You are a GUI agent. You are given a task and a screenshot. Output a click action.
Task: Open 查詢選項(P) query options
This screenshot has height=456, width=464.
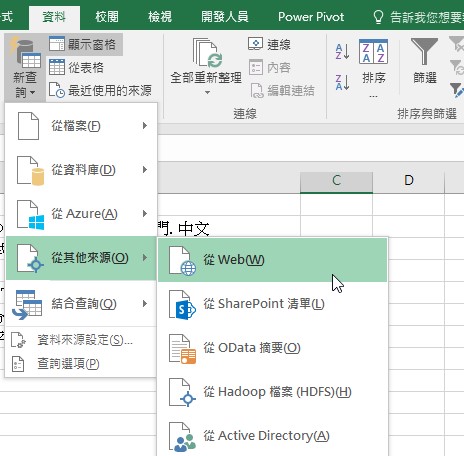coord(81,364)
